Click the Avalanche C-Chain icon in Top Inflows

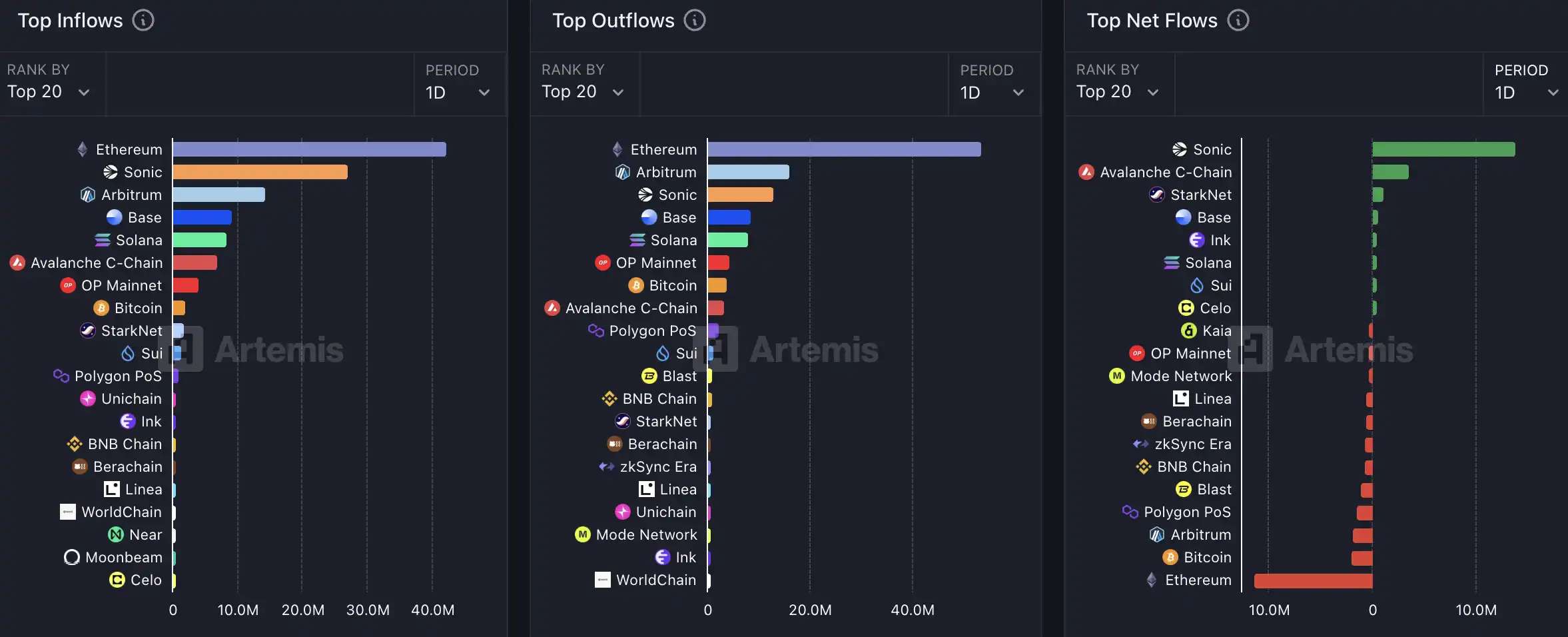pyautogui.click(x=17, y=263)
